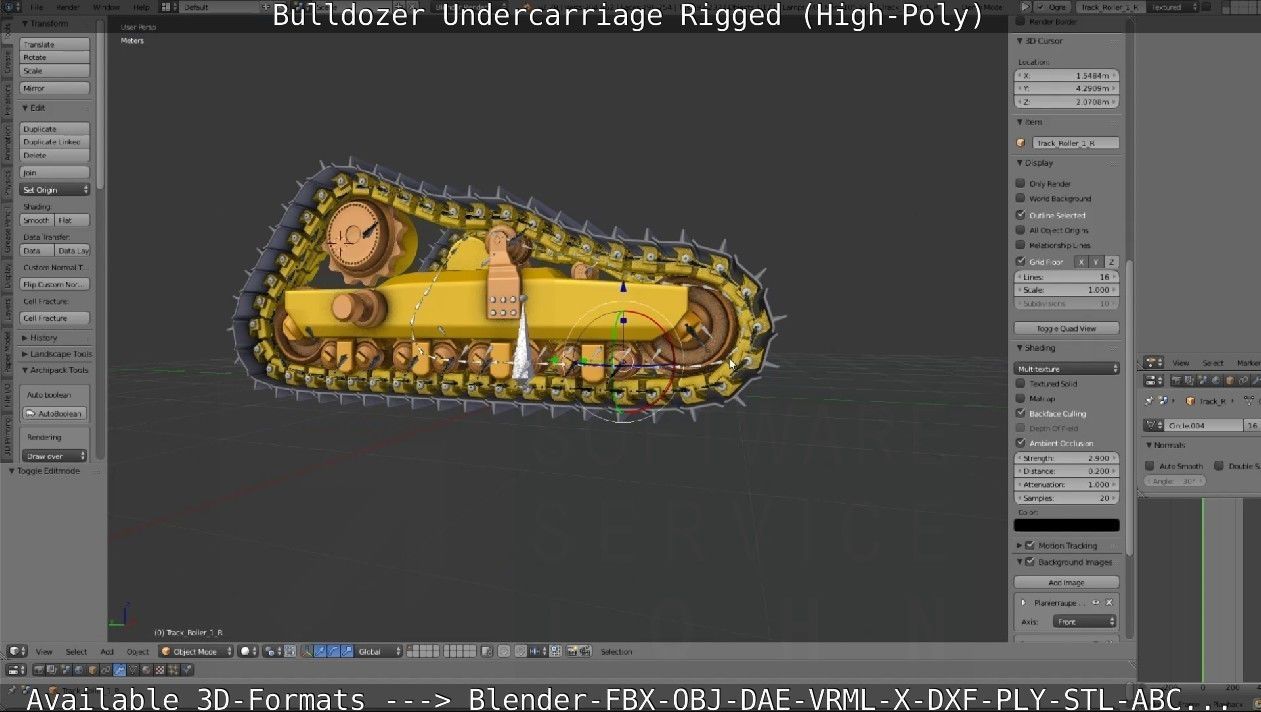Open the Physics tab icon in bottom editor
1261x712 pixels.
click(187, 670)
